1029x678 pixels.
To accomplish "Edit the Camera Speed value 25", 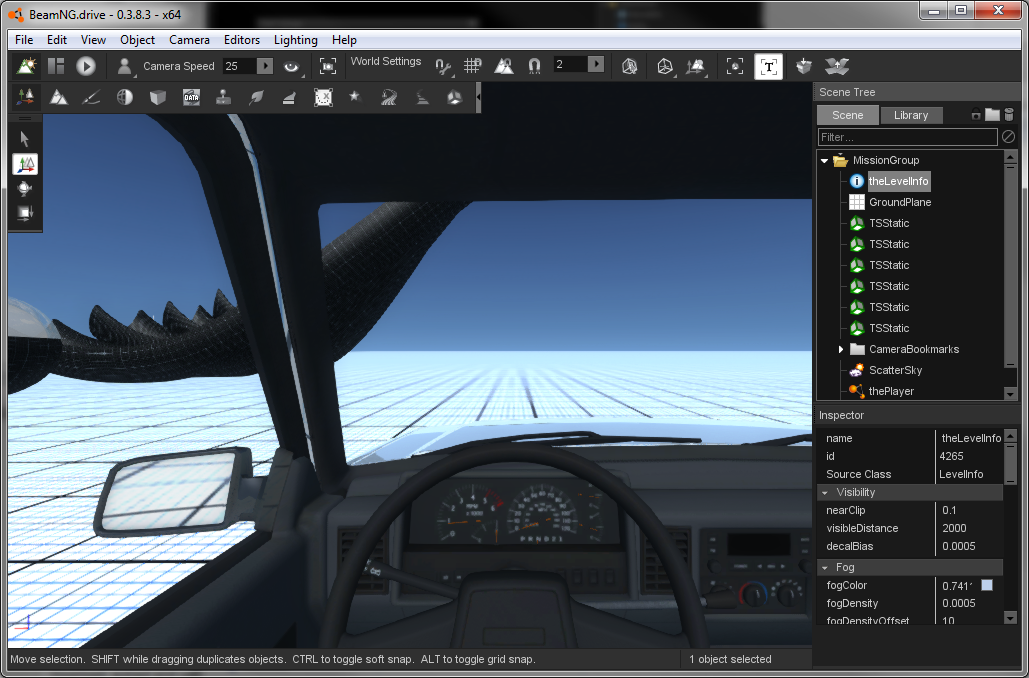I will click(239, 66).
